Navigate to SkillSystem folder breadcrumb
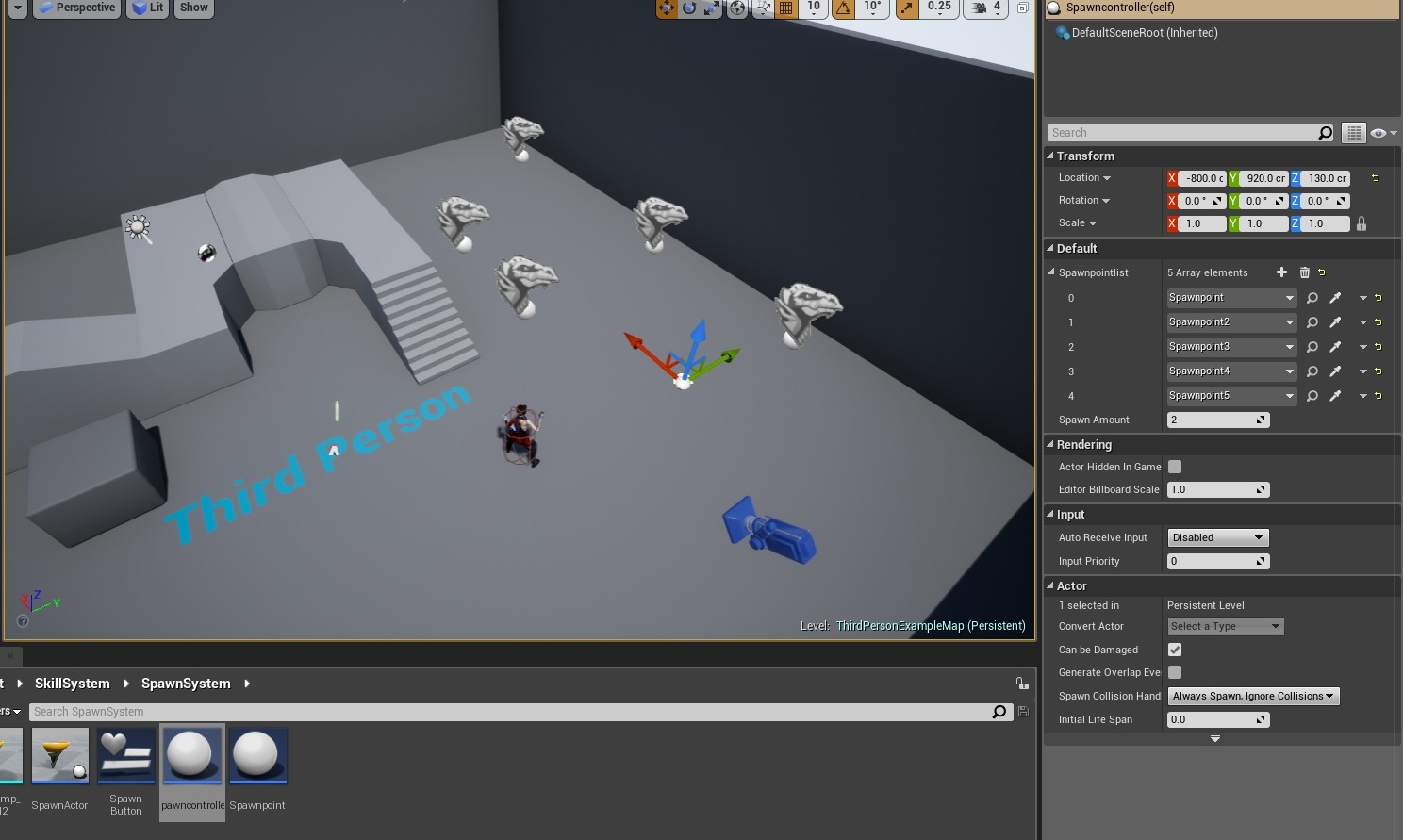The width and height of the screenshot is (1403, 840). pos(73,684)
